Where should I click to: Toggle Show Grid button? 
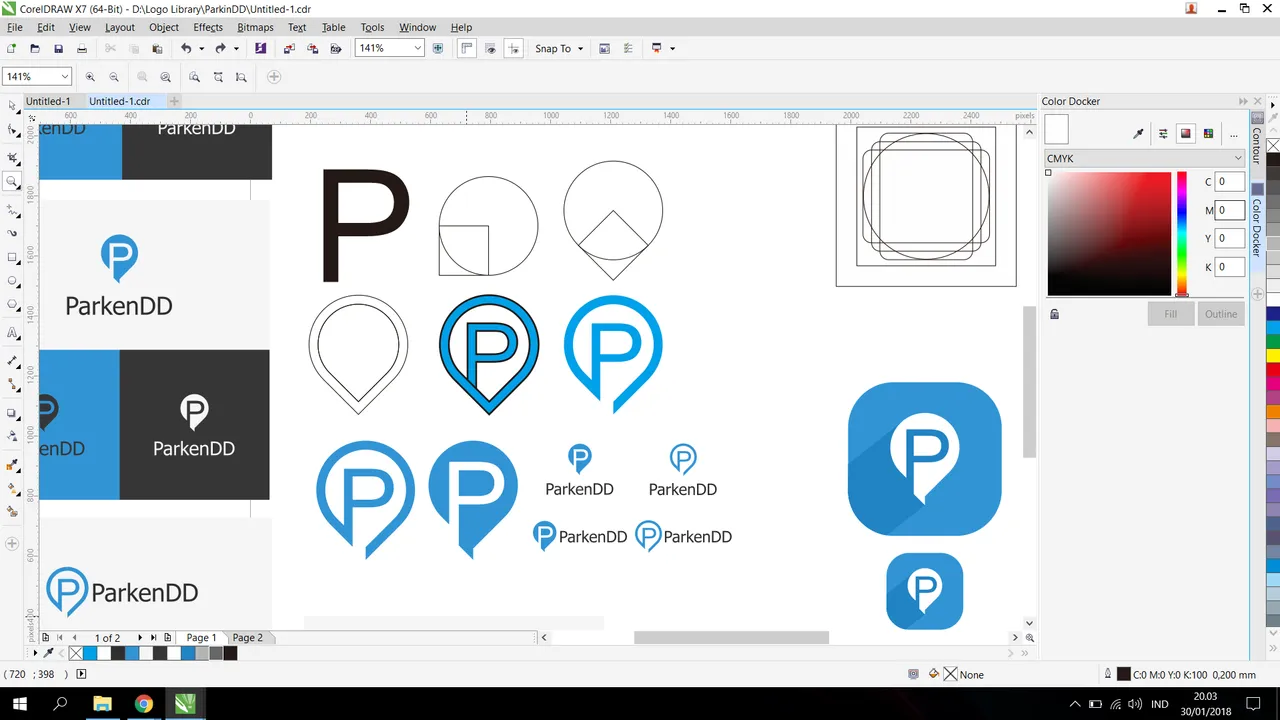(x=490, y=48)
